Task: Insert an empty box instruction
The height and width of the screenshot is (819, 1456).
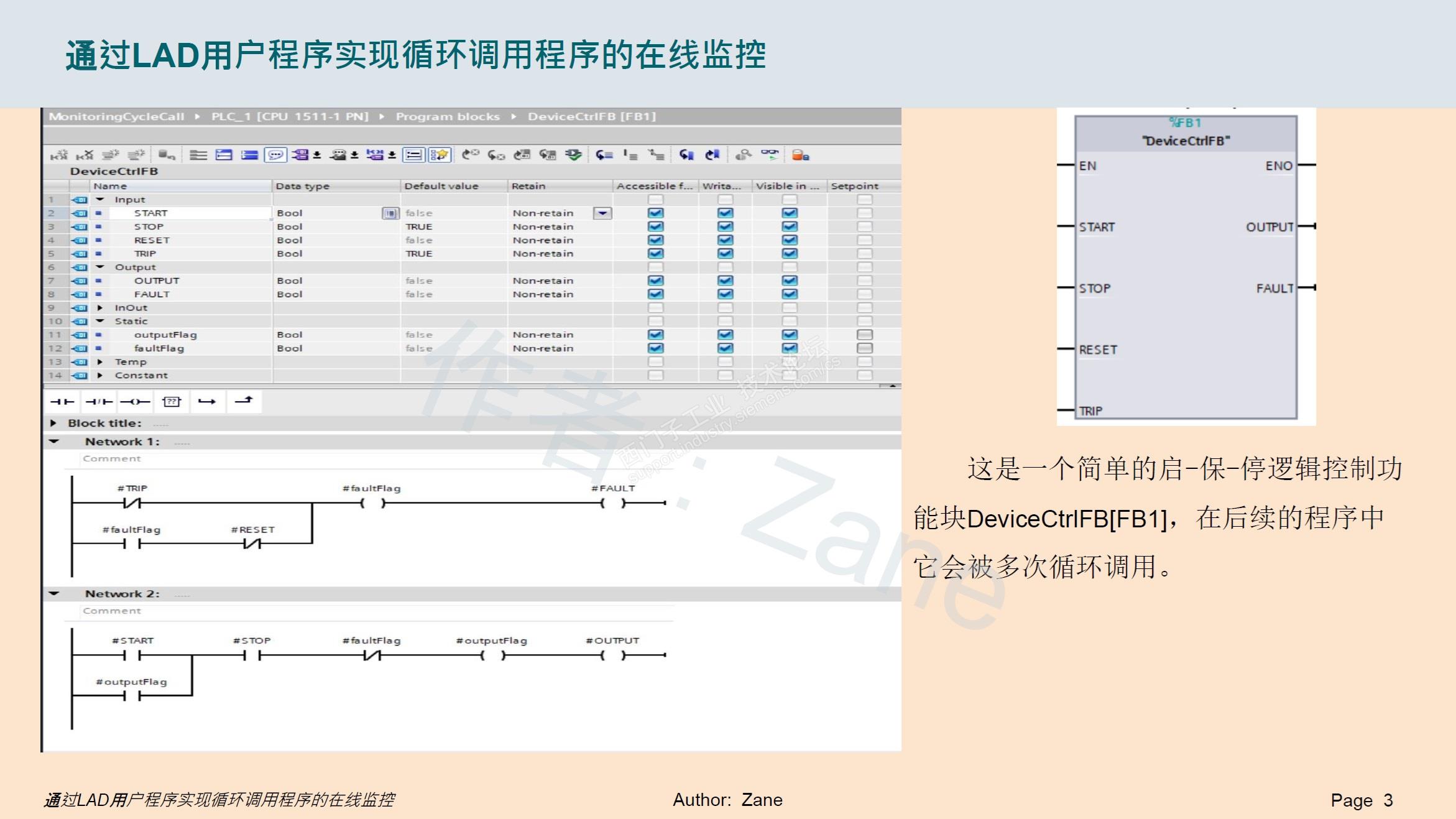Action: (172, 402)
